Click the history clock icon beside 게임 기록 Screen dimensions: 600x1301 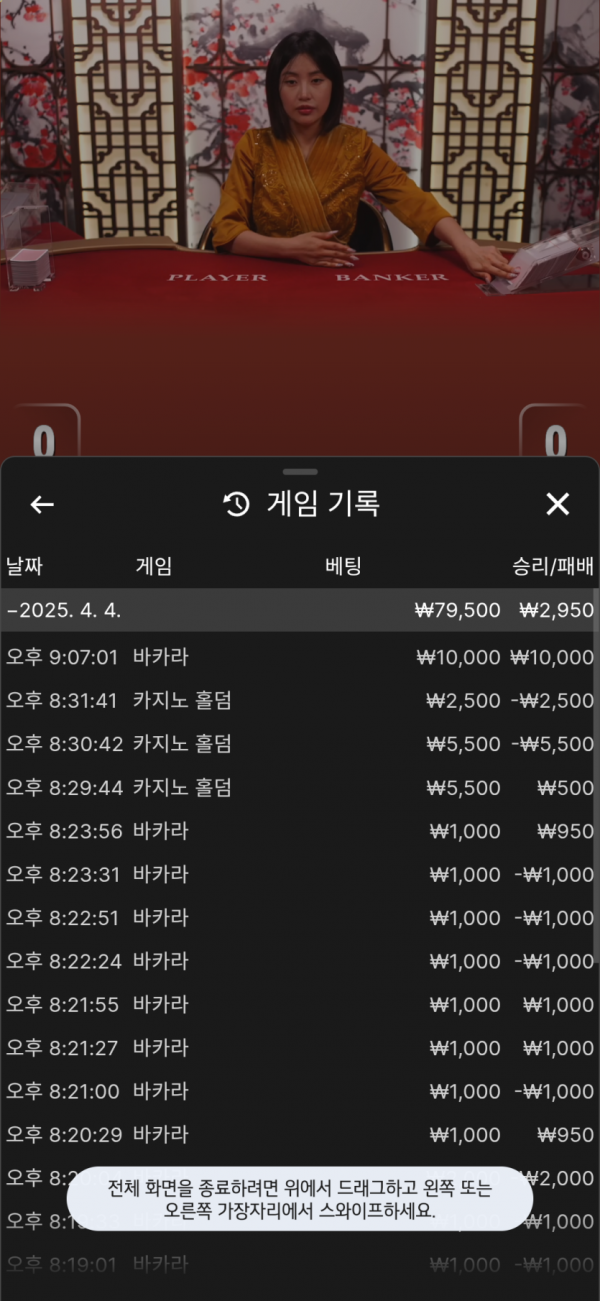click(x=236, y=505)
